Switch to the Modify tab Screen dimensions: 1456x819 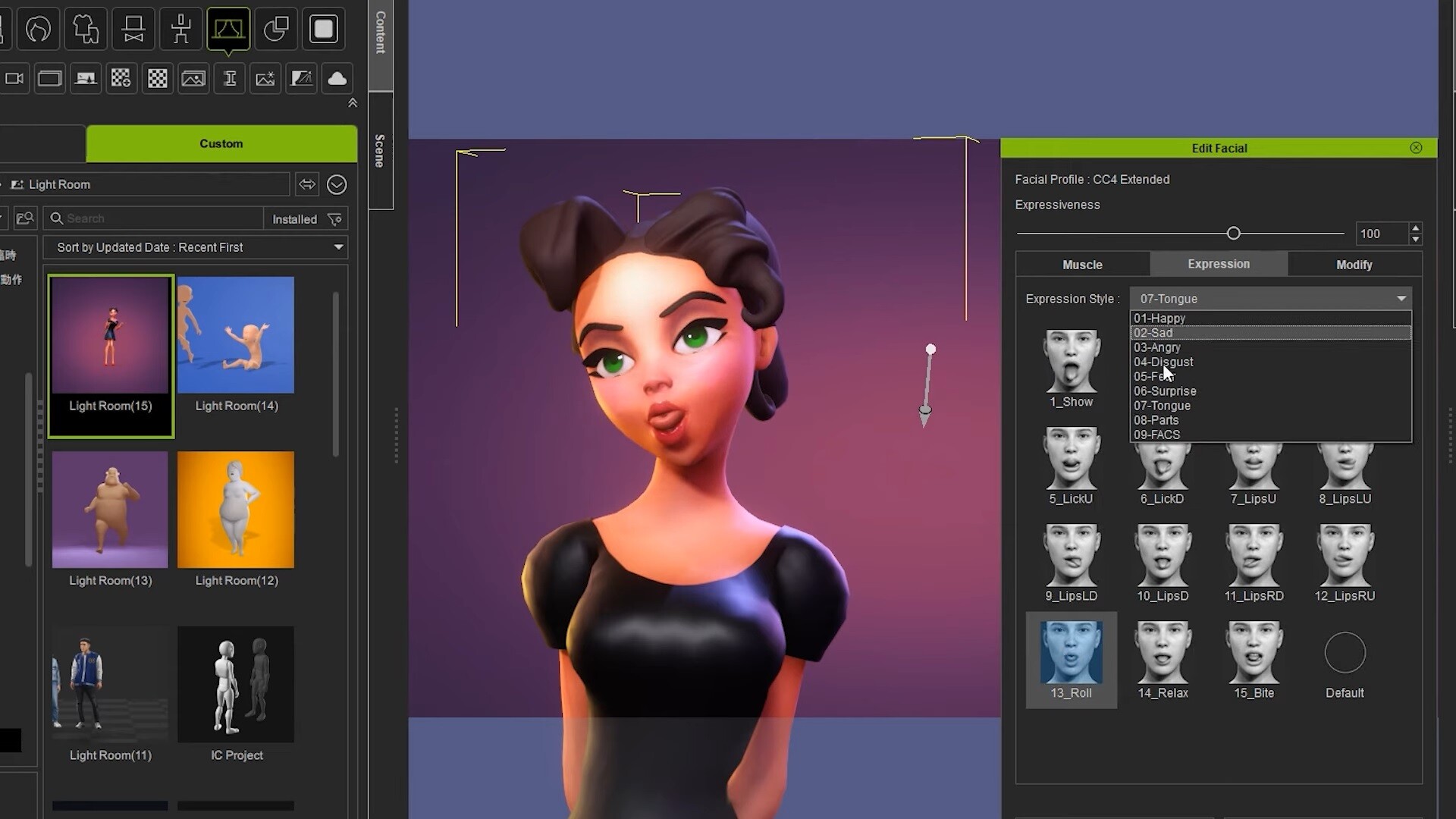tap(1354, 264)
